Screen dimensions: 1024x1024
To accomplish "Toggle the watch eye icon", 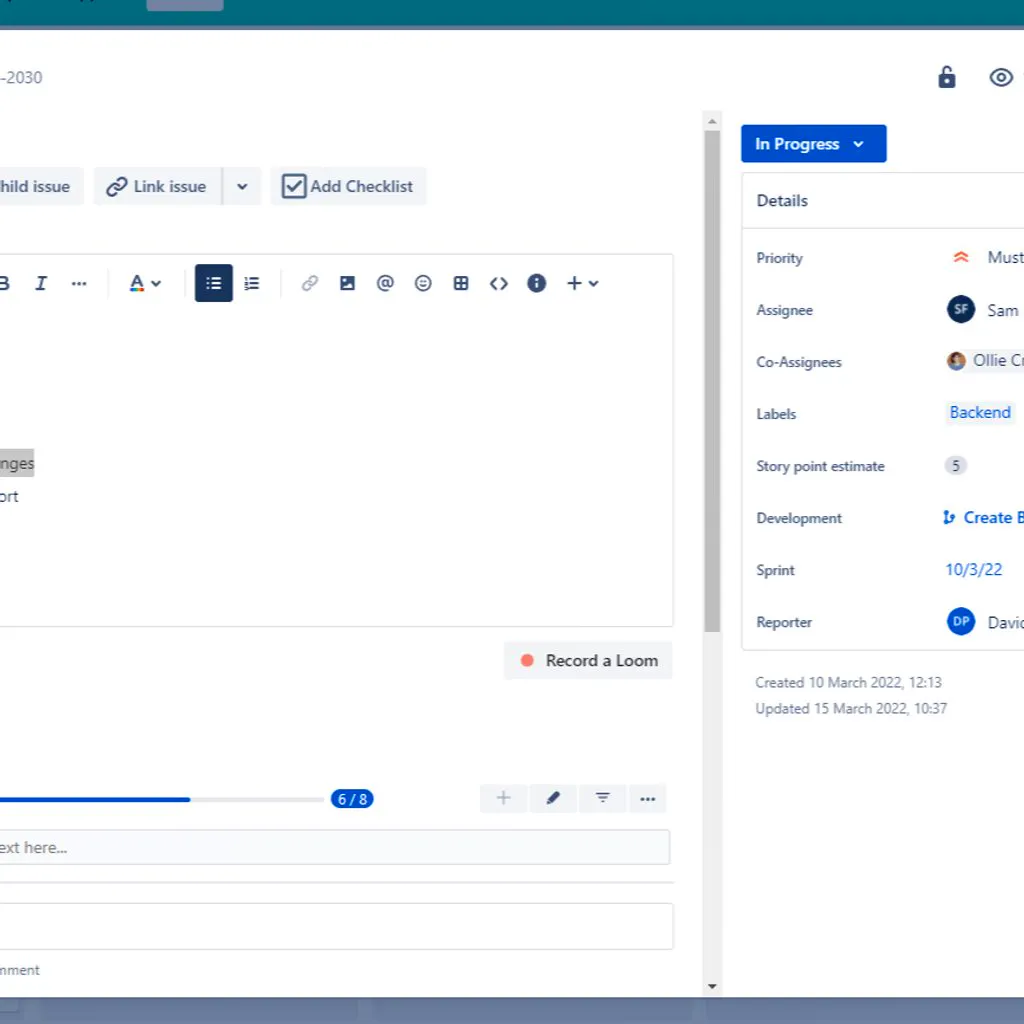I will pyautogui.click(x=1000, y=77).
